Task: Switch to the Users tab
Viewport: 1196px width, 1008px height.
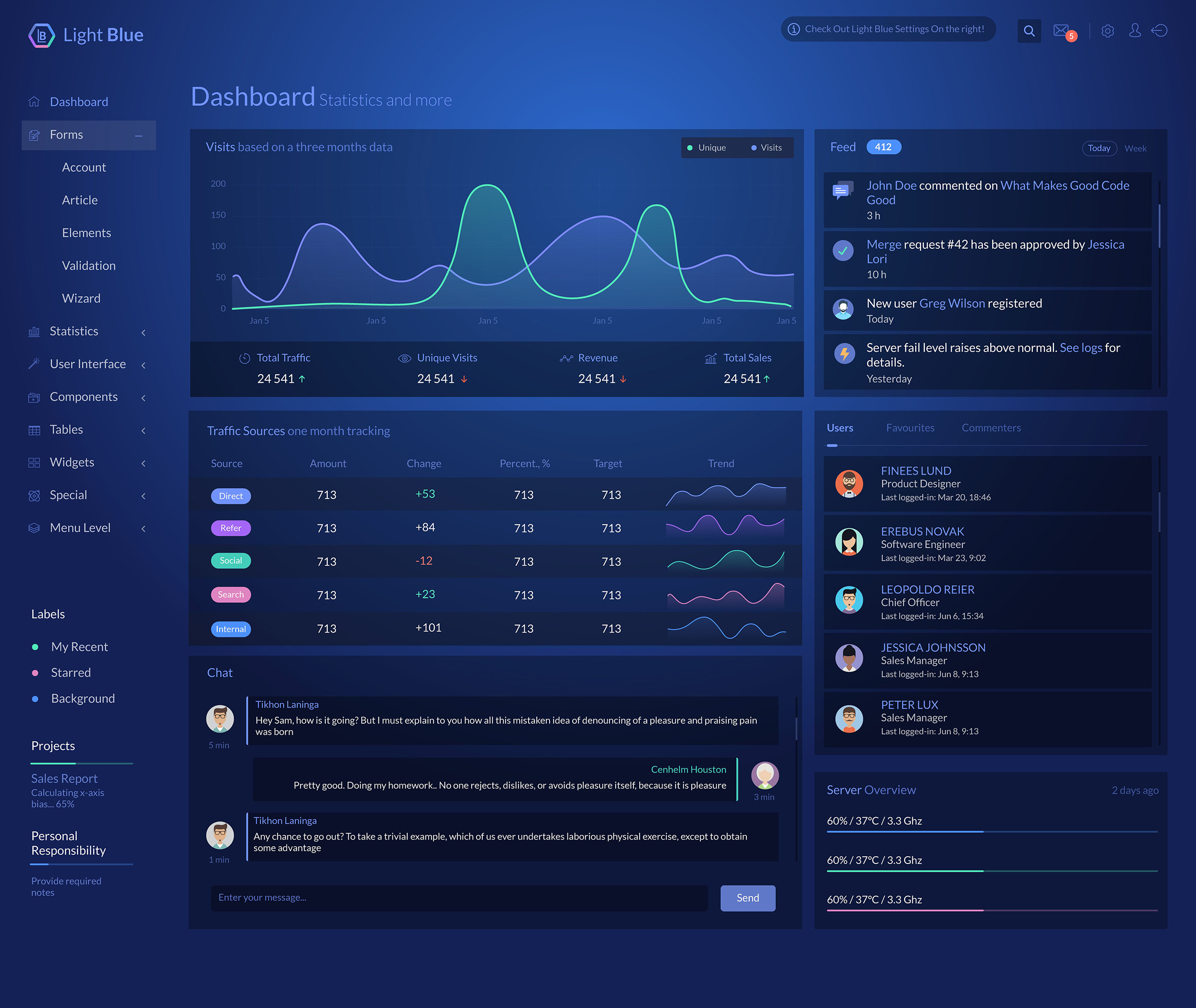Action: coord(840,428)
